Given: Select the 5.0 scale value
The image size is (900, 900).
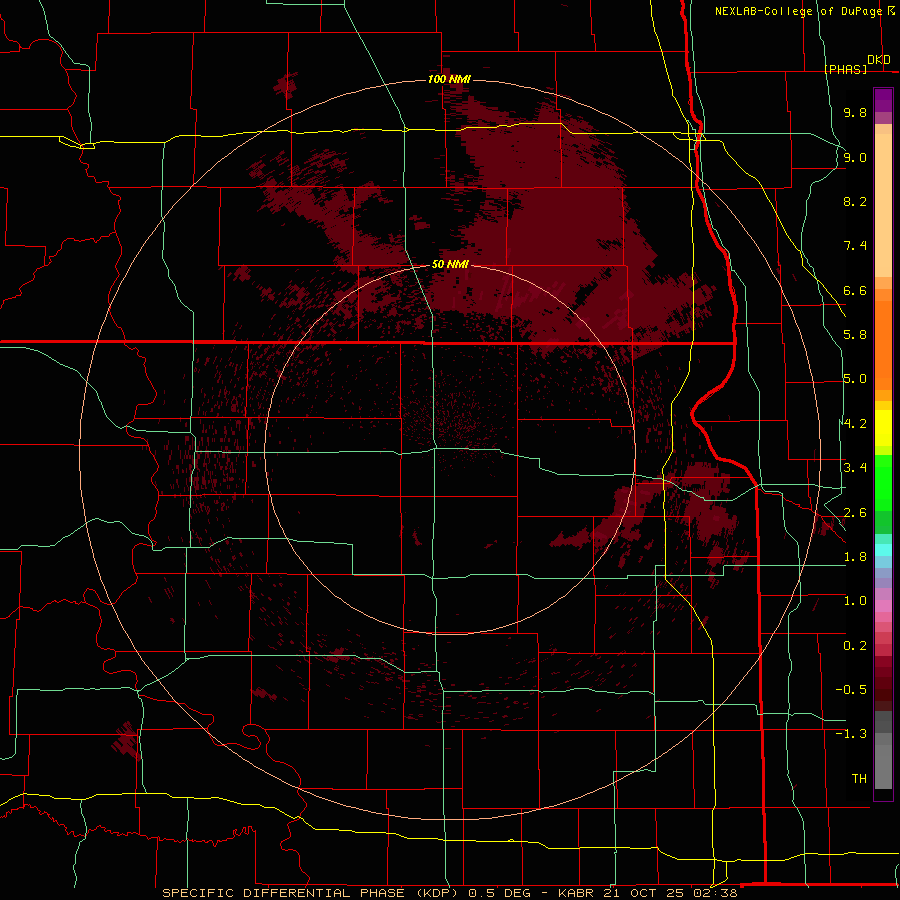Looking at the screenshot, I should pyautogui.click(x=855, y=379).
